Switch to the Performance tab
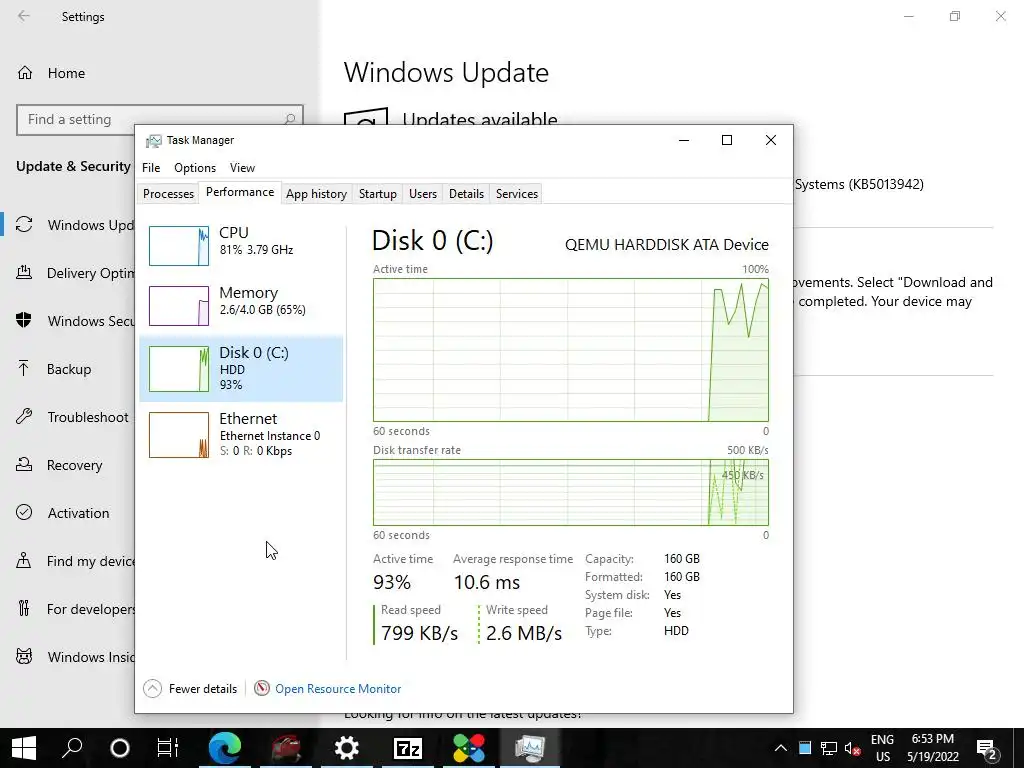The width and height of the screenshot is (1024, 768). (240, 192)
